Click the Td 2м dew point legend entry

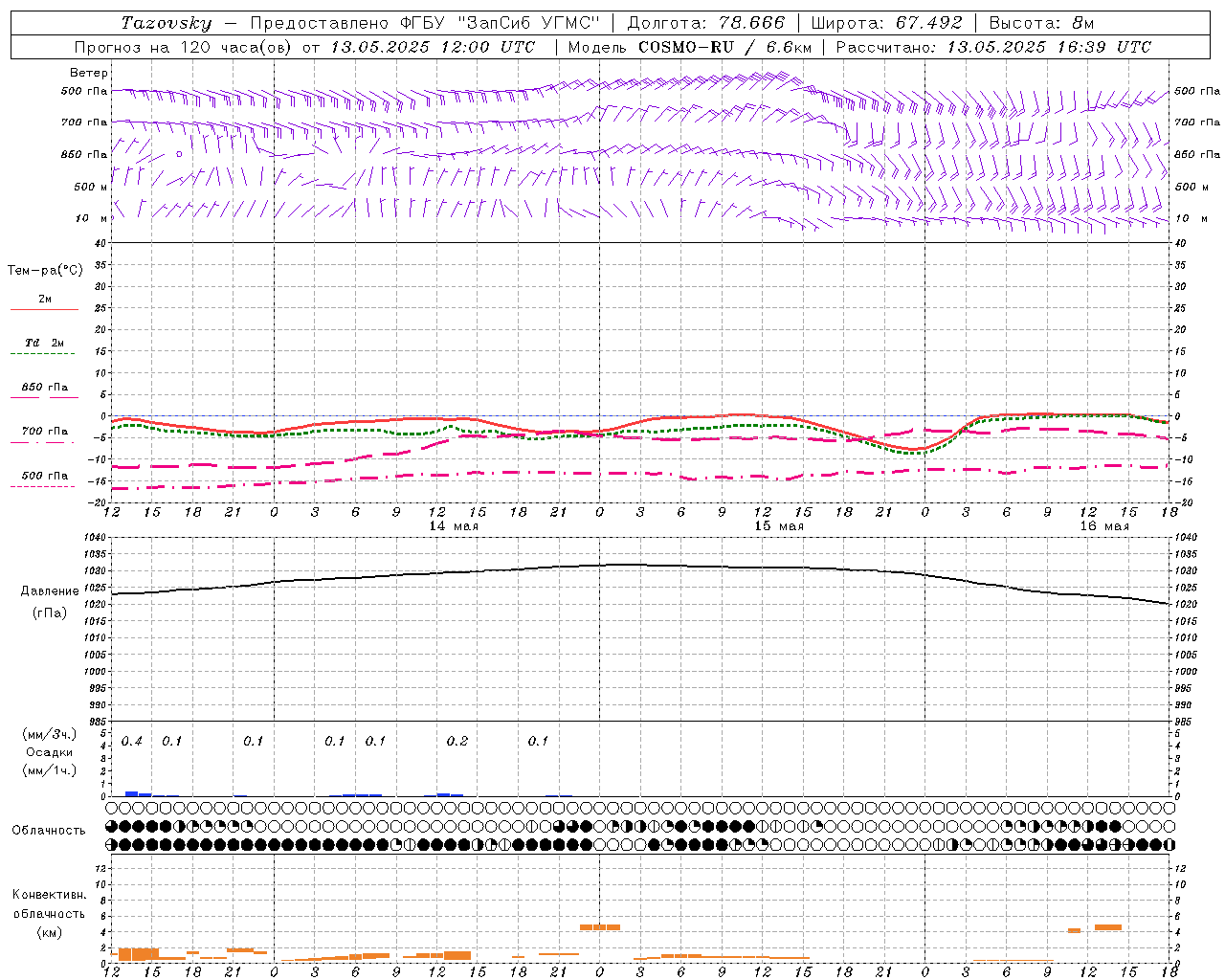point(45,343)
